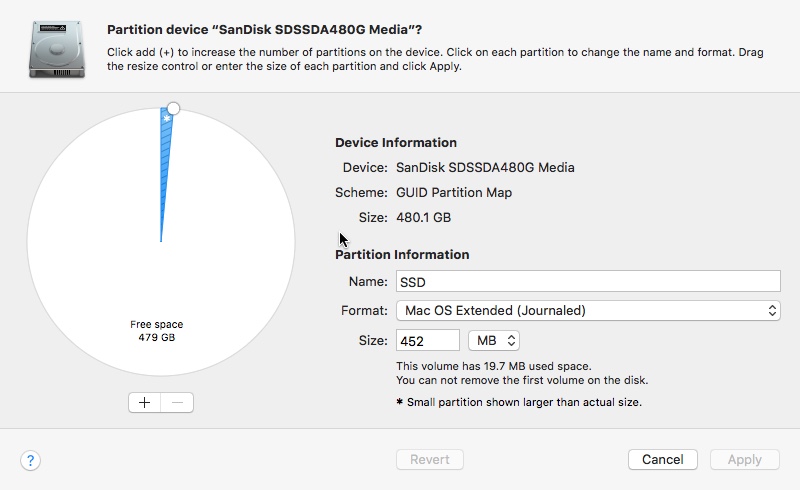Click the Apply button
This screenshot has height=490, width=800.
(x=744, y=459)
